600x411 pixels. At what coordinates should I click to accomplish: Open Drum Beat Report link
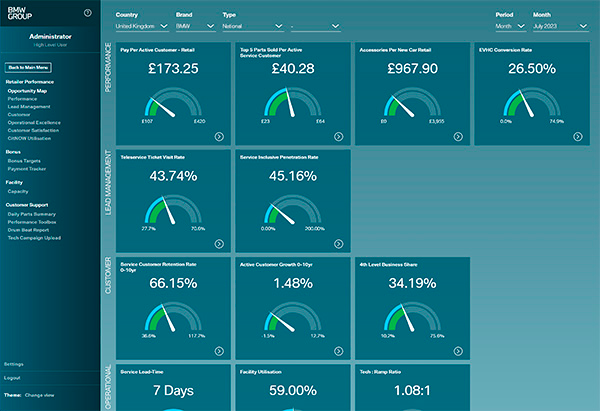[x=28, y=230]
